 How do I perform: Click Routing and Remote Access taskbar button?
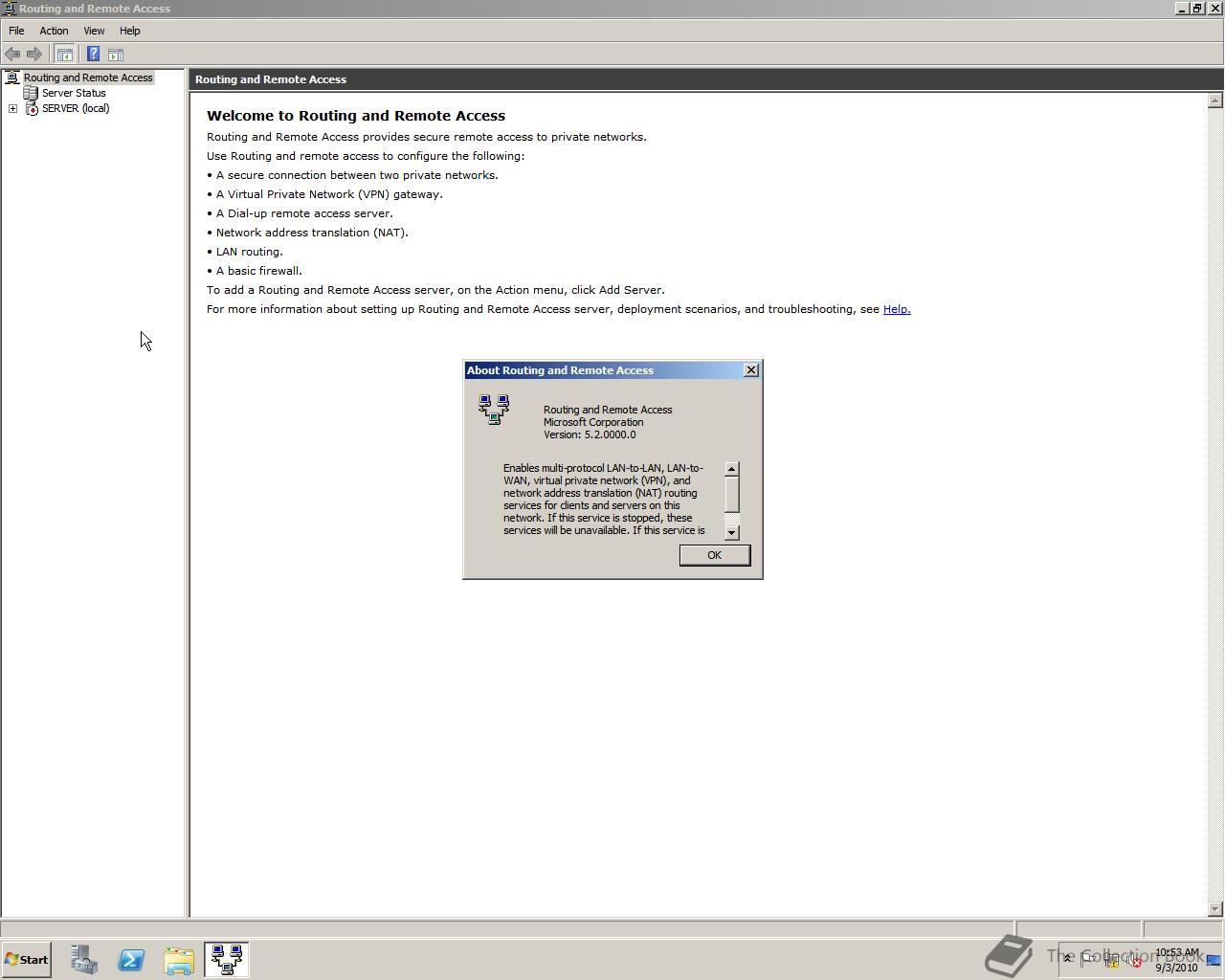(227, 960)
